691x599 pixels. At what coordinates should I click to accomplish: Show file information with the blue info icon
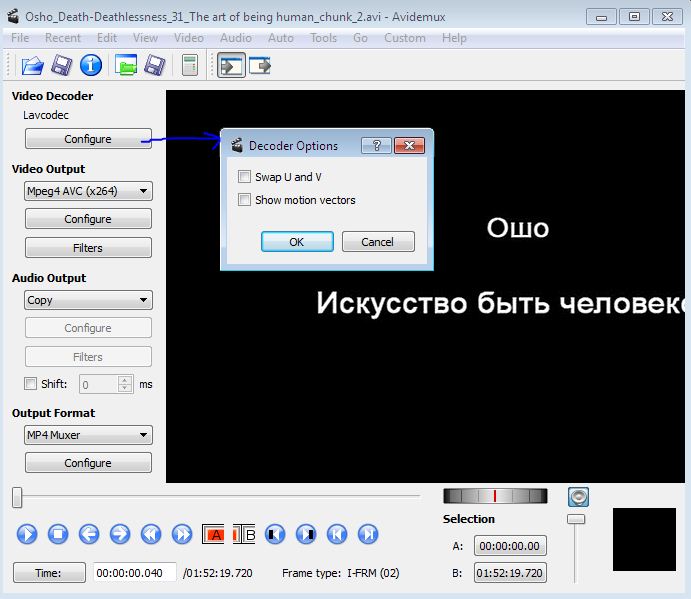point(91,66)
